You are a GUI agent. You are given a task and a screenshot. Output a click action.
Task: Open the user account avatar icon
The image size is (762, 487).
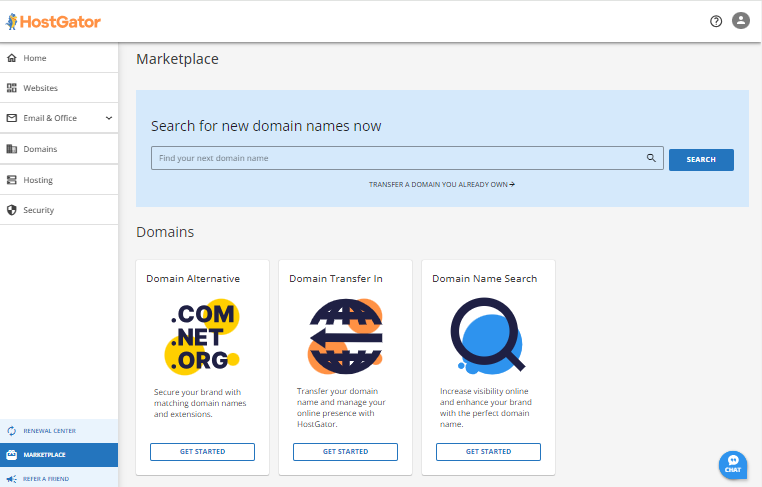click(741, 20)
